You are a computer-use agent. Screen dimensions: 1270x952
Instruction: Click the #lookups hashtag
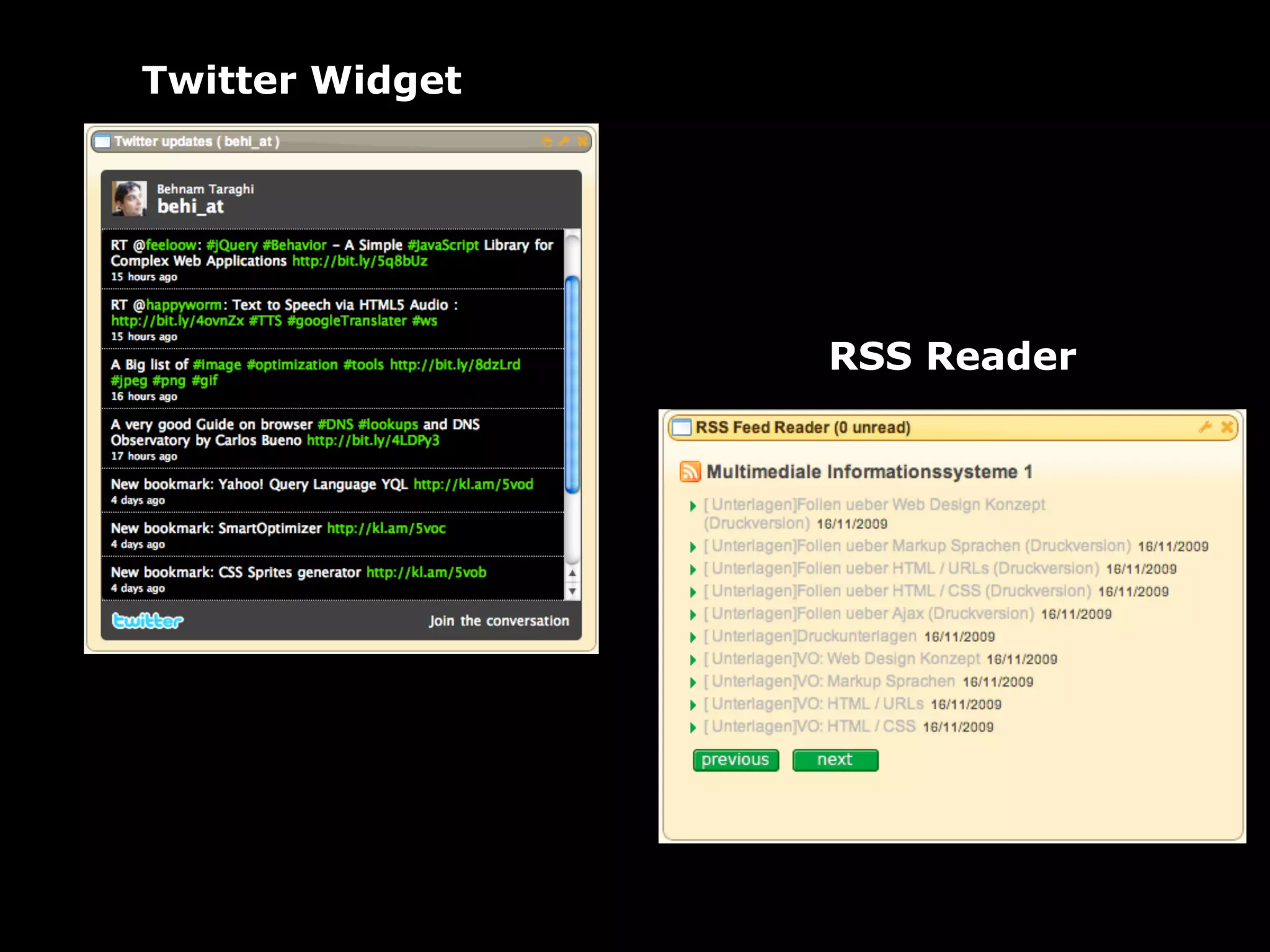388,425
